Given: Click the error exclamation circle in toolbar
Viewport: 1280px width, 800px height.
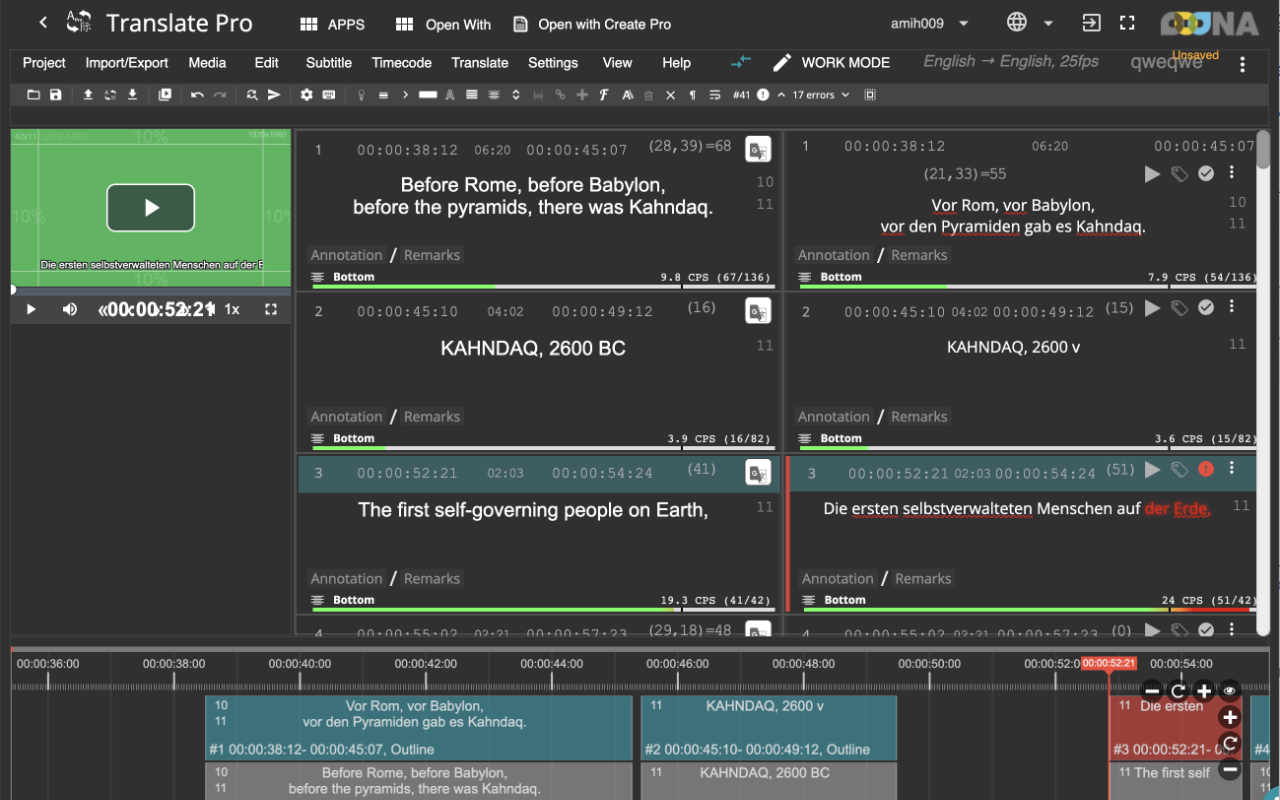Looking at the screenshot, I should coord(763,95).
